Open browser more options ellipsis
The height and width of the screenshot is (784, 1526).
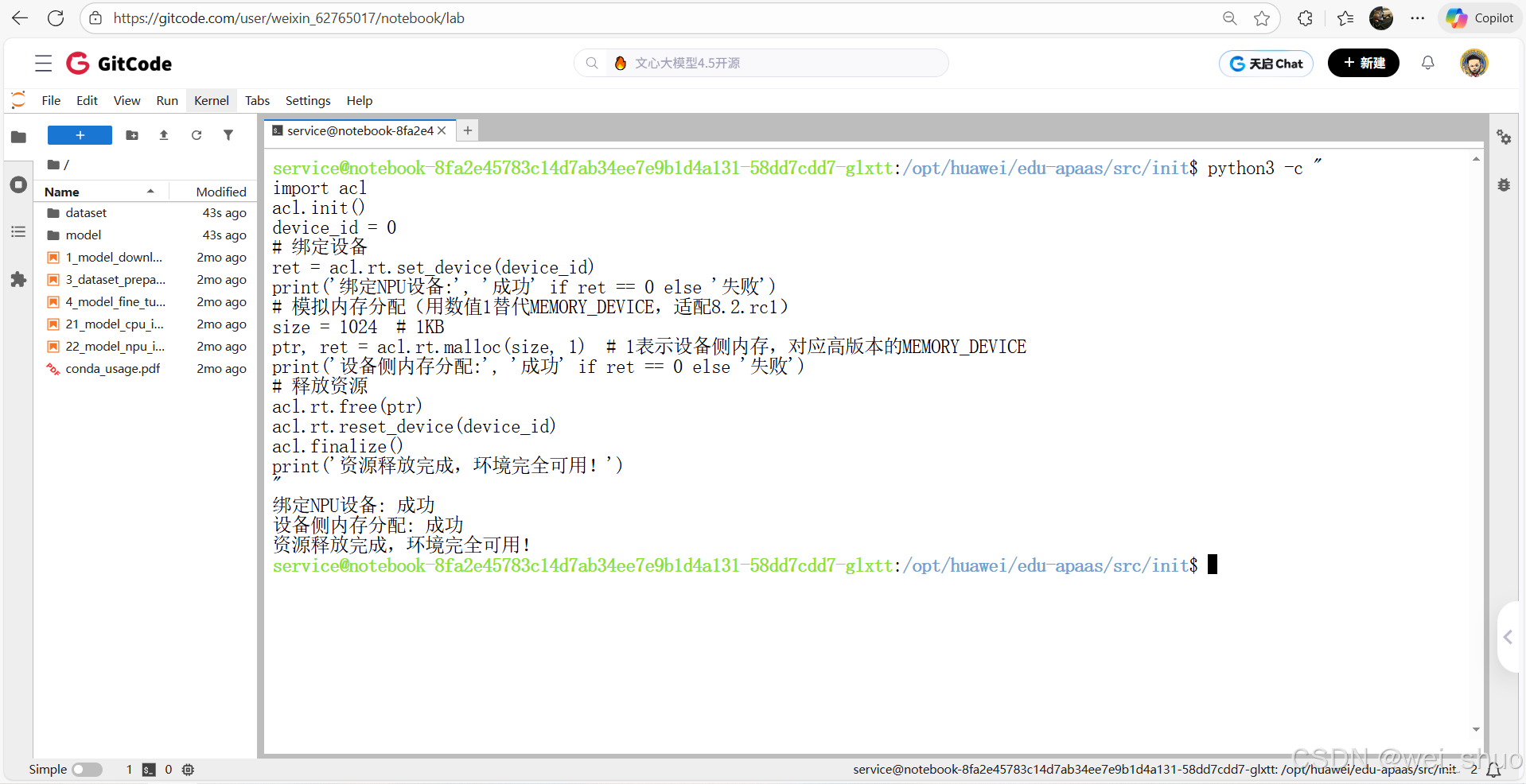[x=1418, y=17]
